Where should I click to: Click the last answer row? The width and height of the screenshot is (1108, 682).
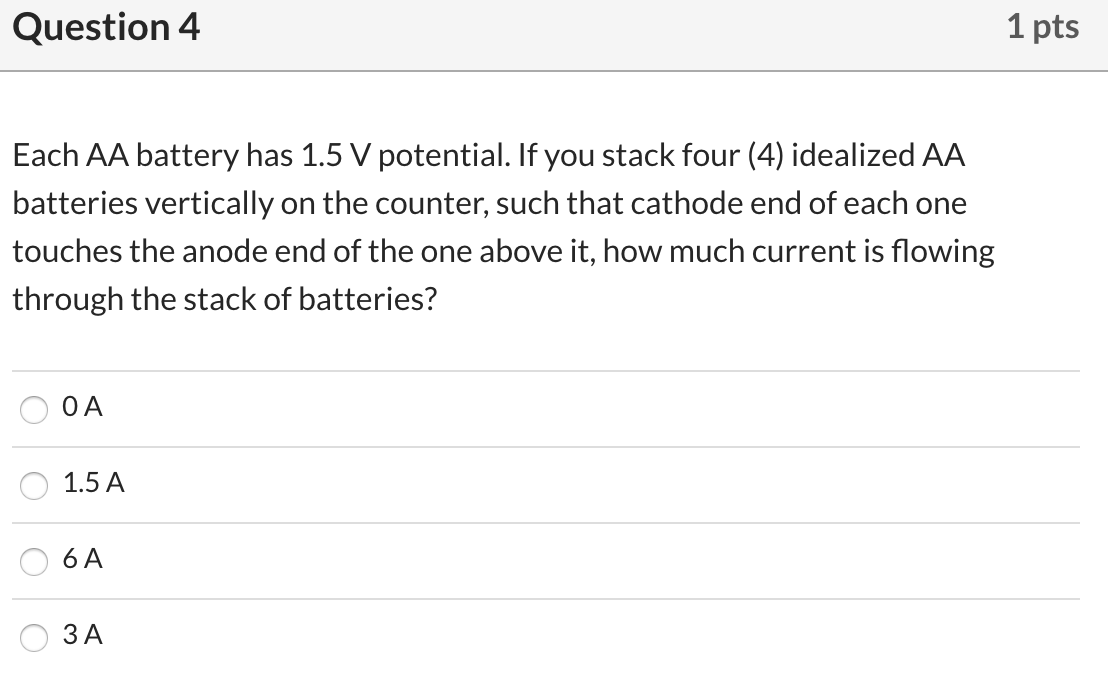(550, 636)
